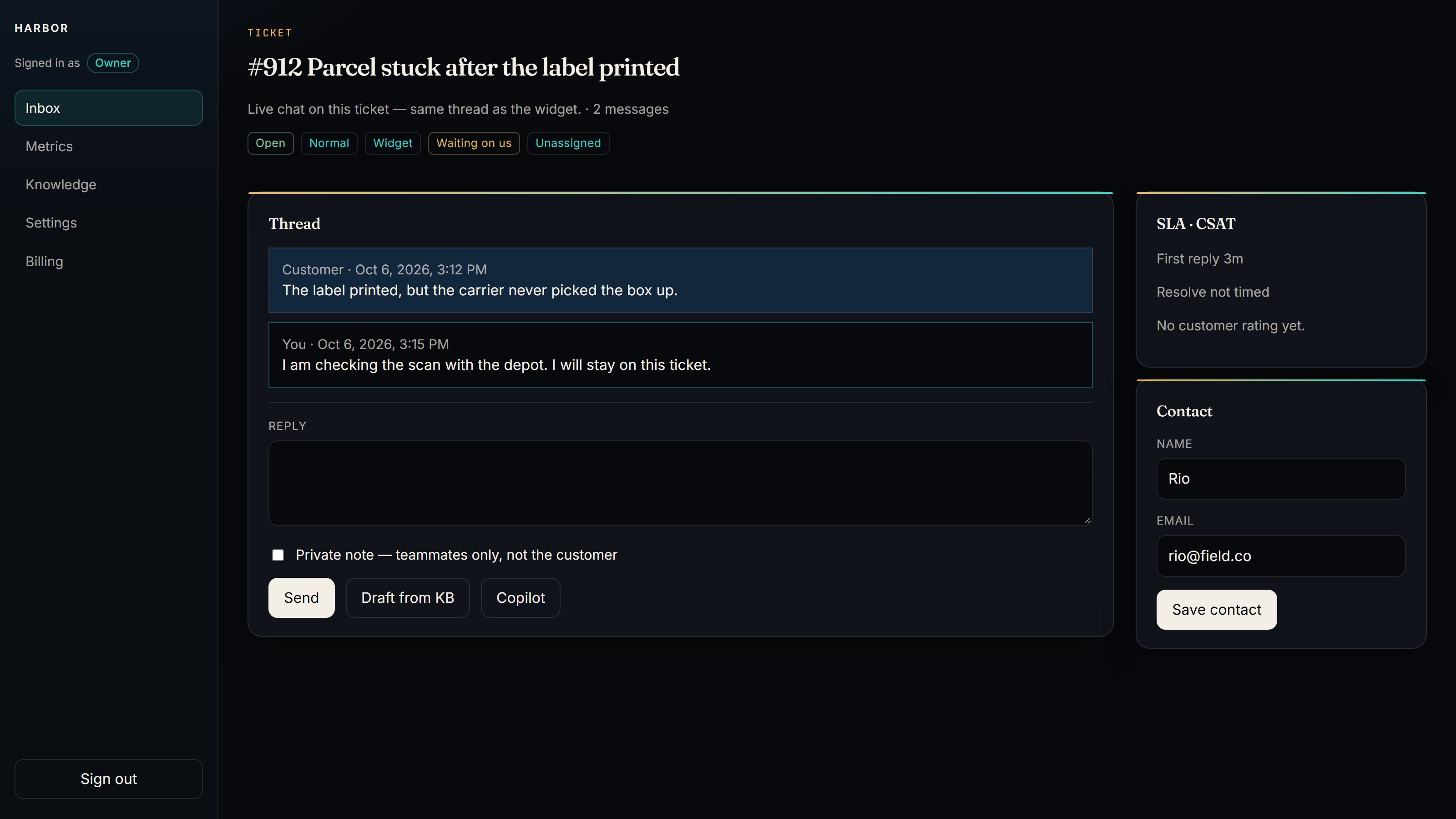Click the Normal priority tag

click(329, 143)
